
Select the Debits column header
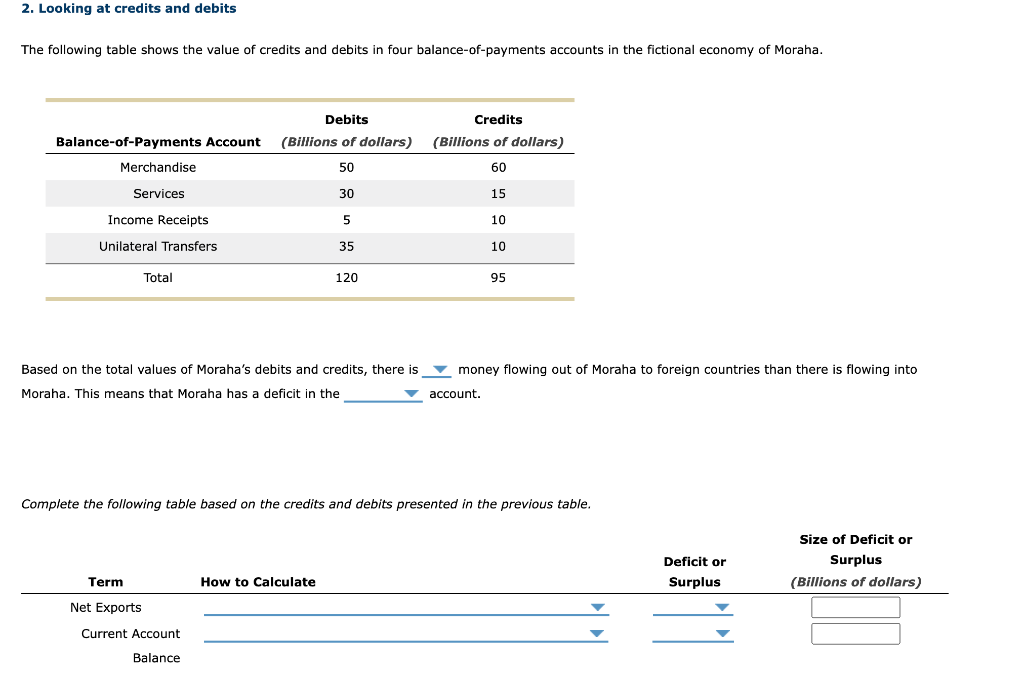click(x=346, y=119)
